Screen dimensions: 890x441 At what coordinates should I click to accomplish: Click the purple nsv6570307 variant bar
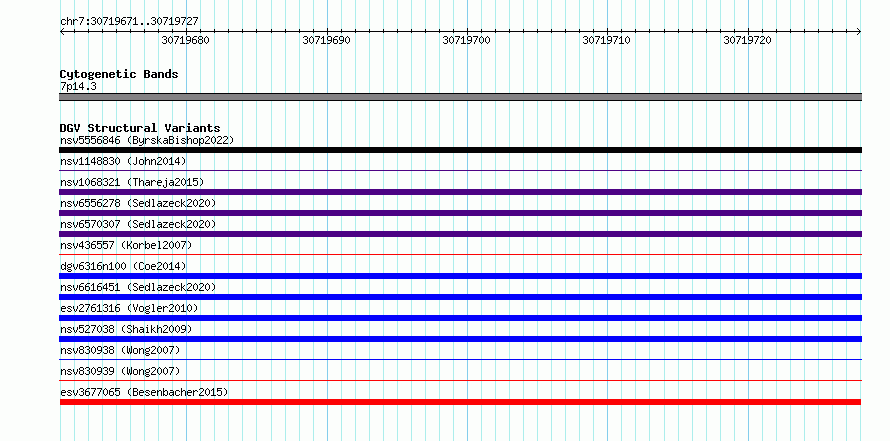pos(460,234)
